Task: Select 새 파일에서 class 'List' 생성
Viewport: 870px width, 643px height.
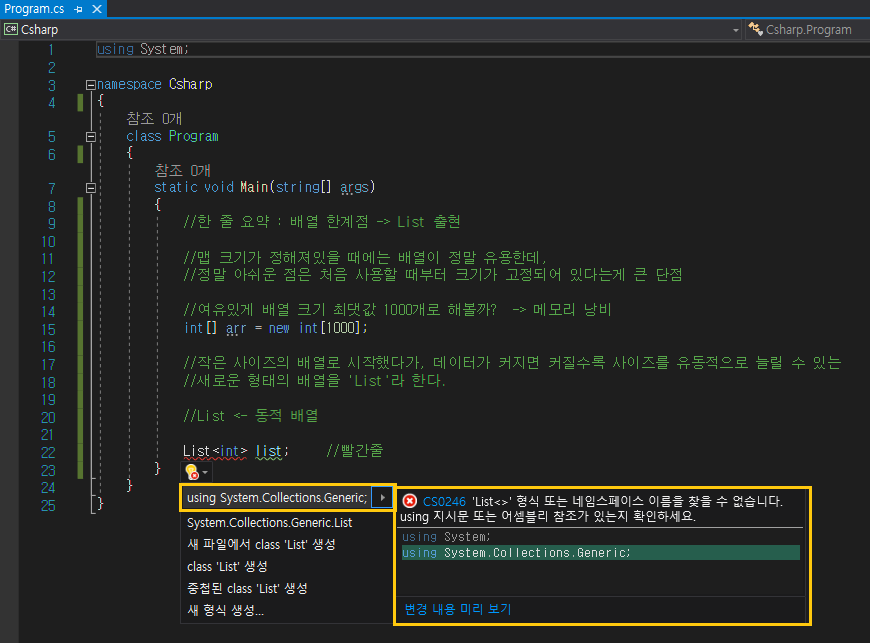Action: 261,544
